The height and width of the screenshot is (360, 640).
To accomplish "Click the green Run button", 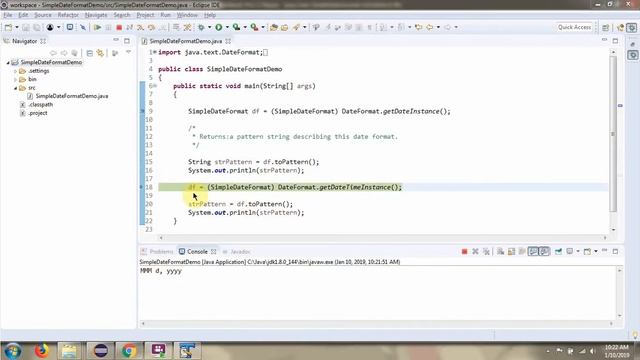I will tap(219, 27).
